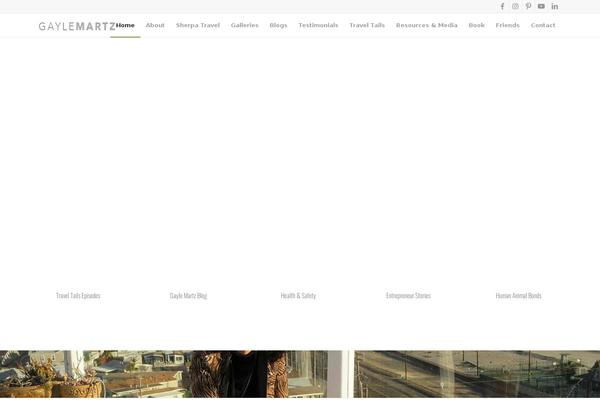Open the Gayle Martz Blog link
This screenshot has height=400, width=600.
pyautogui.click(x=188, y=296)
